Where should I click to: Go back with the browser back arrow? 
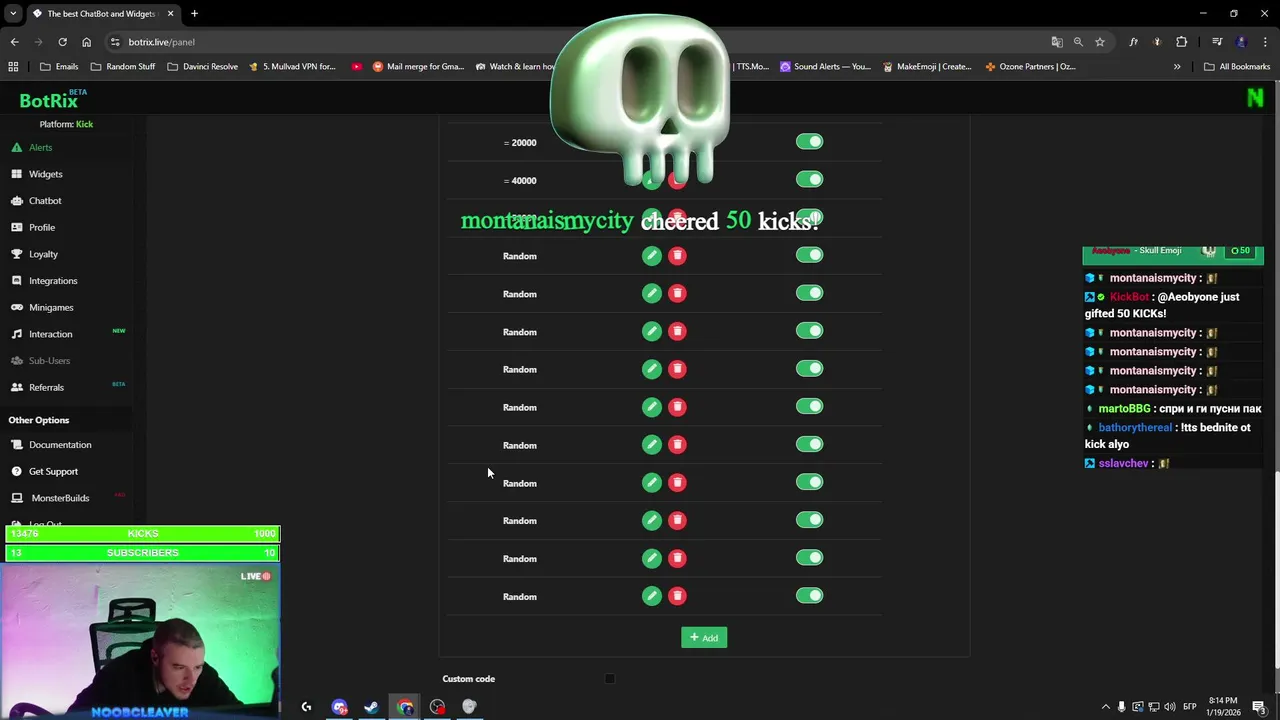[x=14, y=42]
